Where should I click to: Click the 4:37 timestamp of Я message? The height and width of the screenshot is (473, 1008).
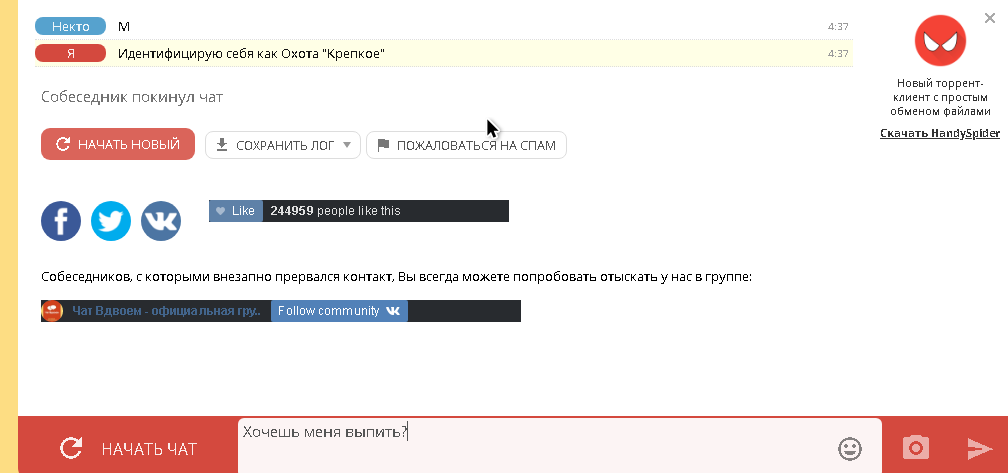point(838,53)
